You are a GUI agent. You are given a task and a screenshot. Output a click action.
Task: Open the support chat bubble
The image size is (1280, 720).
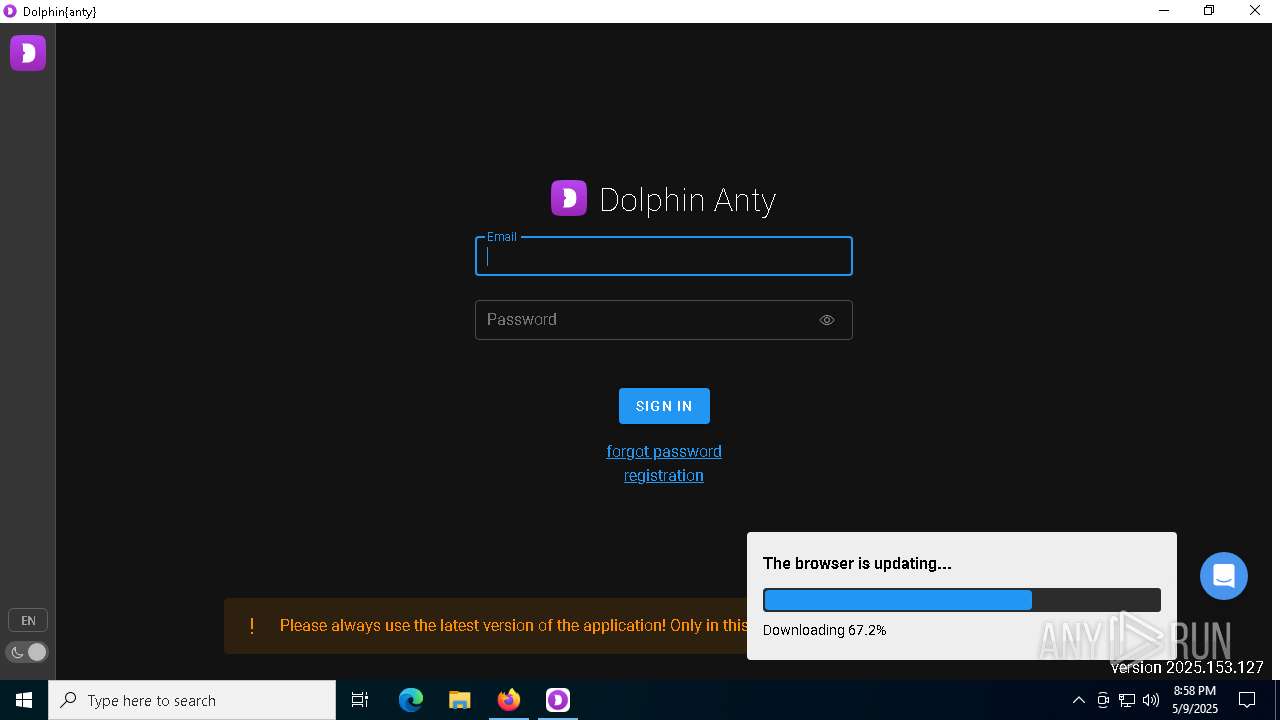pyautogui.click(x=1224, y=576)
